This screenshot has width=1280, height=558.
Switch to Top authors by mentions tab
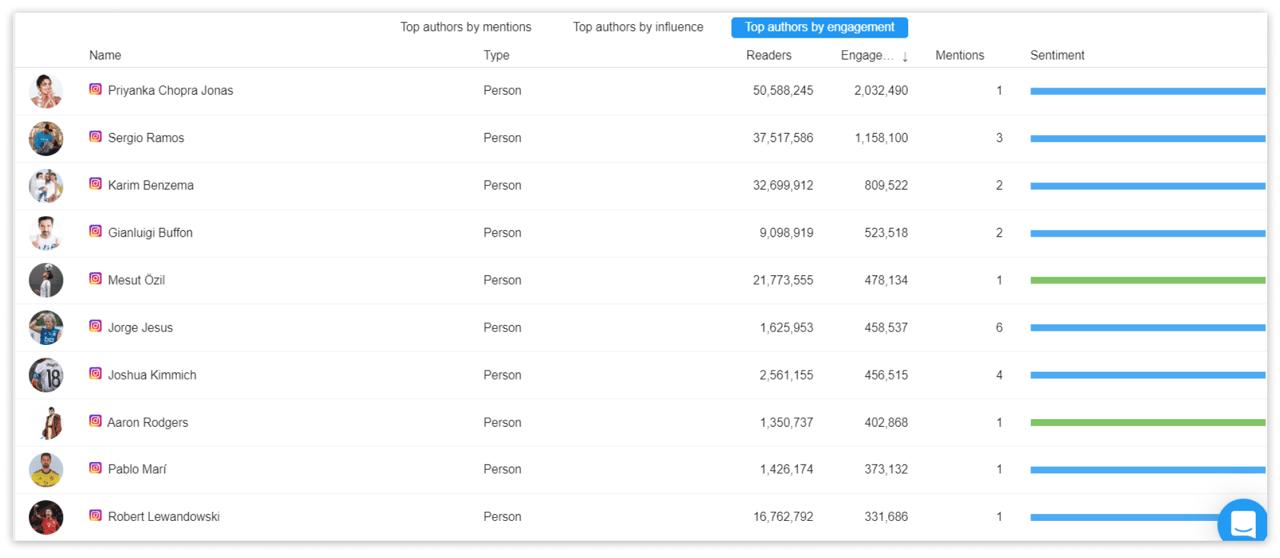[x=466, y=27]
